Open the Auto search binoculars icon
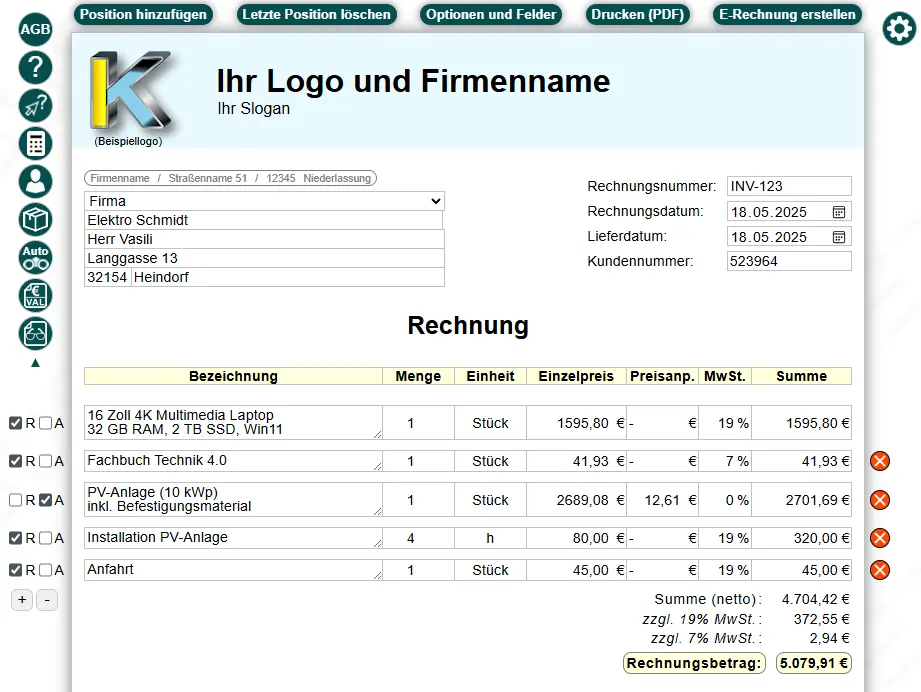This screenshot has width=921, height=692. [33, 257]
